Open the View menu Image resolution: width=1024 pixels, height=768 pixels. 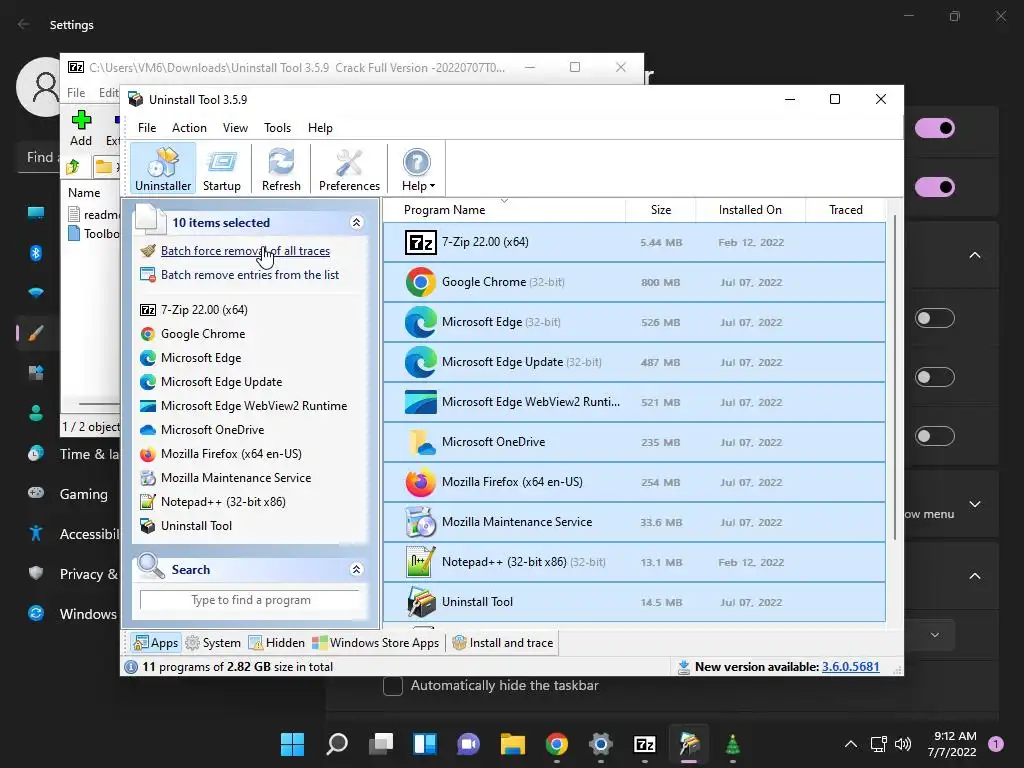(235, 128)
